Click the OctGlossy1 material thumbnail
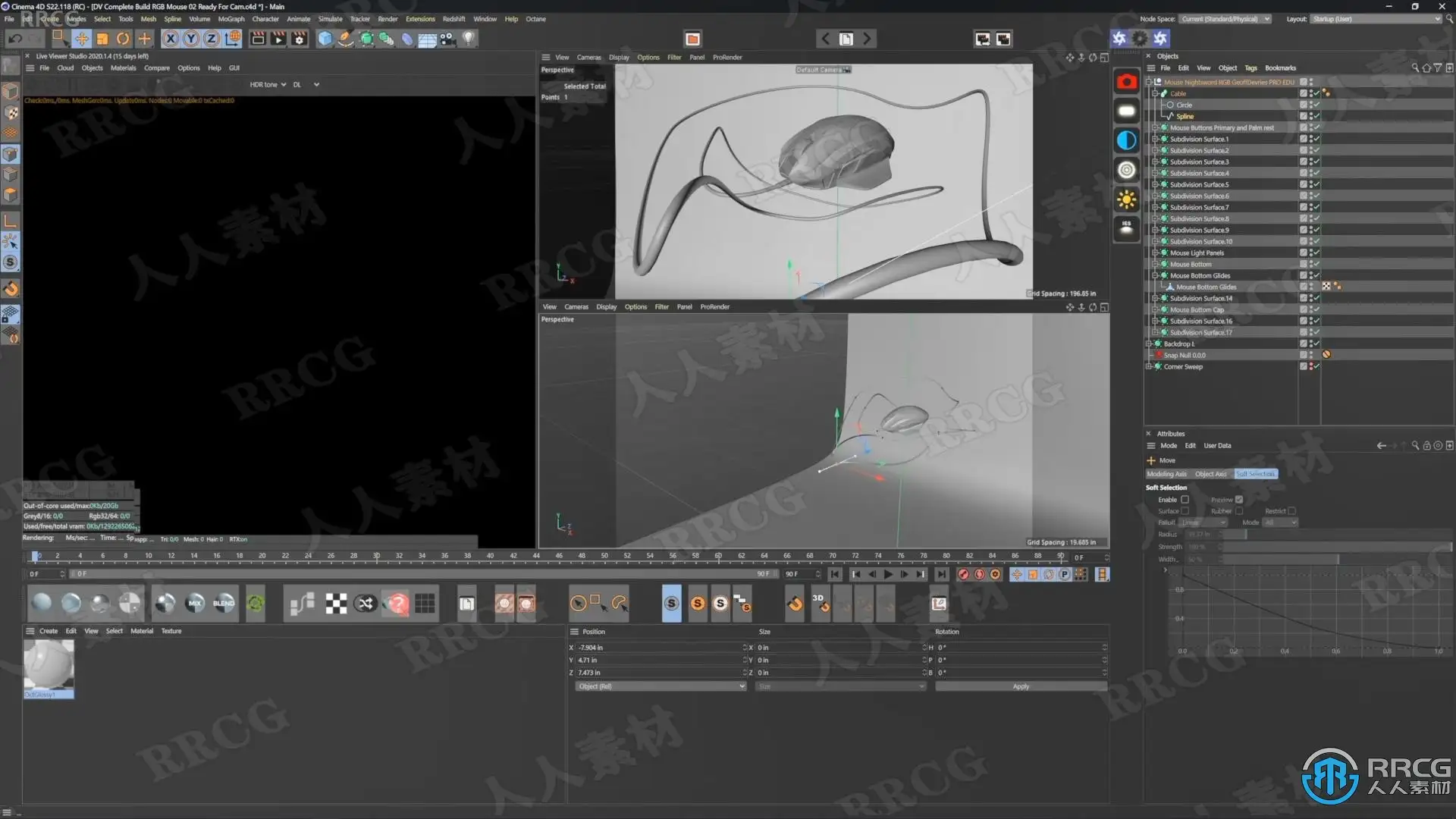The image size is (1456, 819). [x=49, y=665]
